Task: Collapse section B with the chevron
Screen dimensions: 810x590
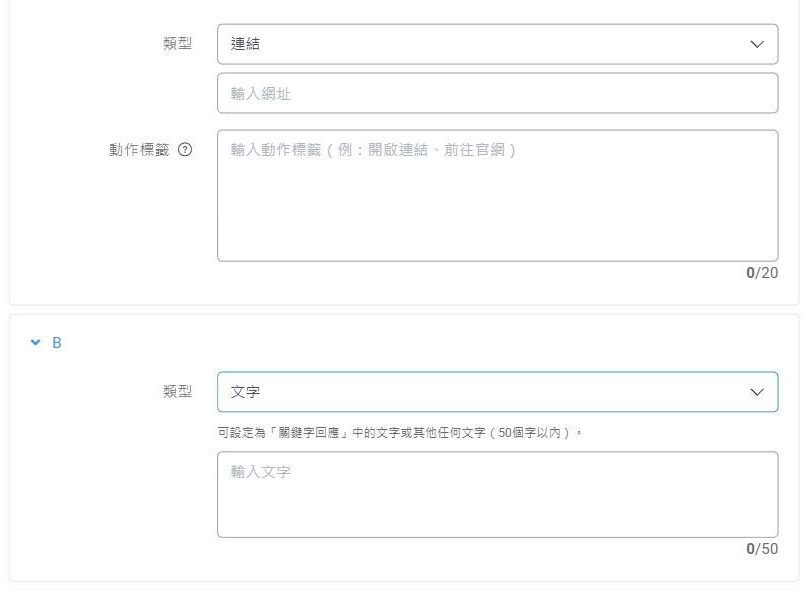Action: coord(35,342)
